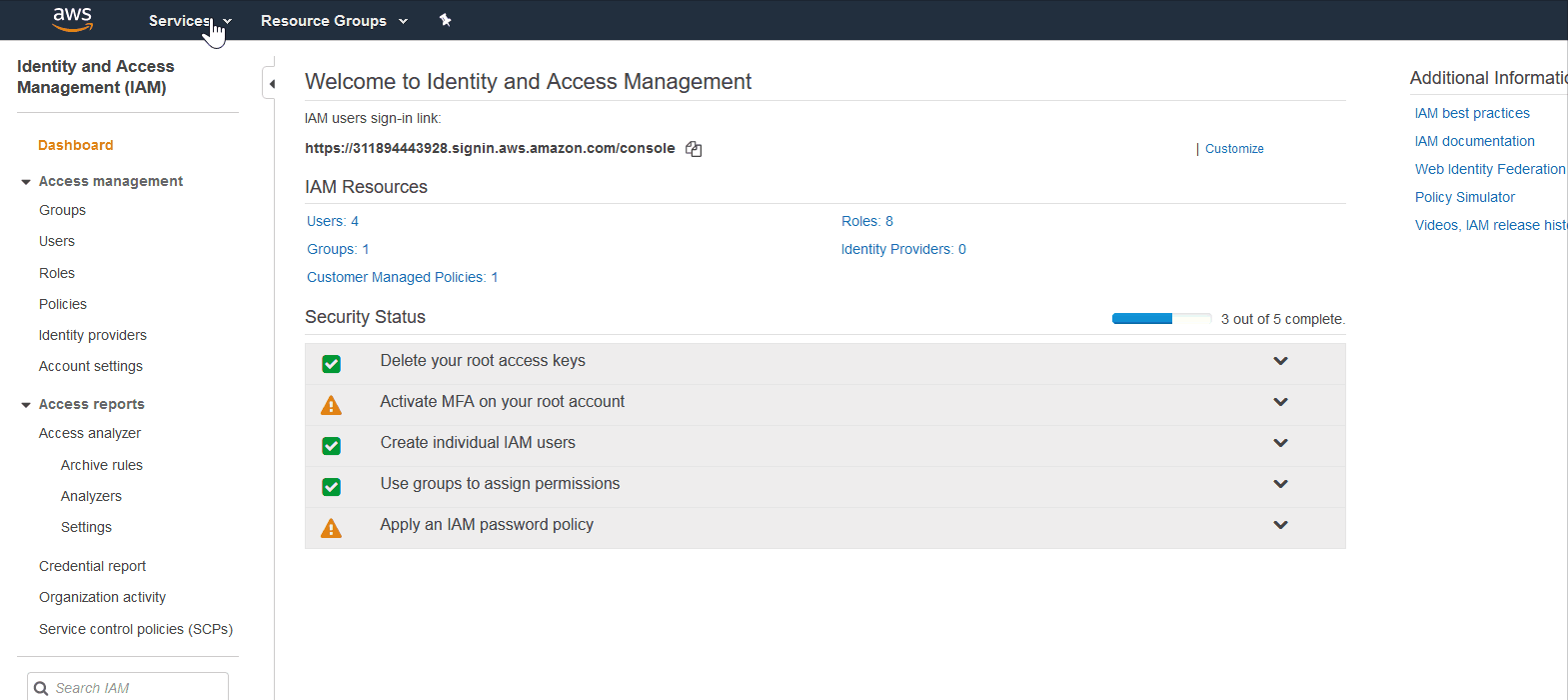Image resolution: width=1568 pixels, height=700 pixels.
Task: Click green check beside Use groups to assign permissions
Action: (332, 487)
